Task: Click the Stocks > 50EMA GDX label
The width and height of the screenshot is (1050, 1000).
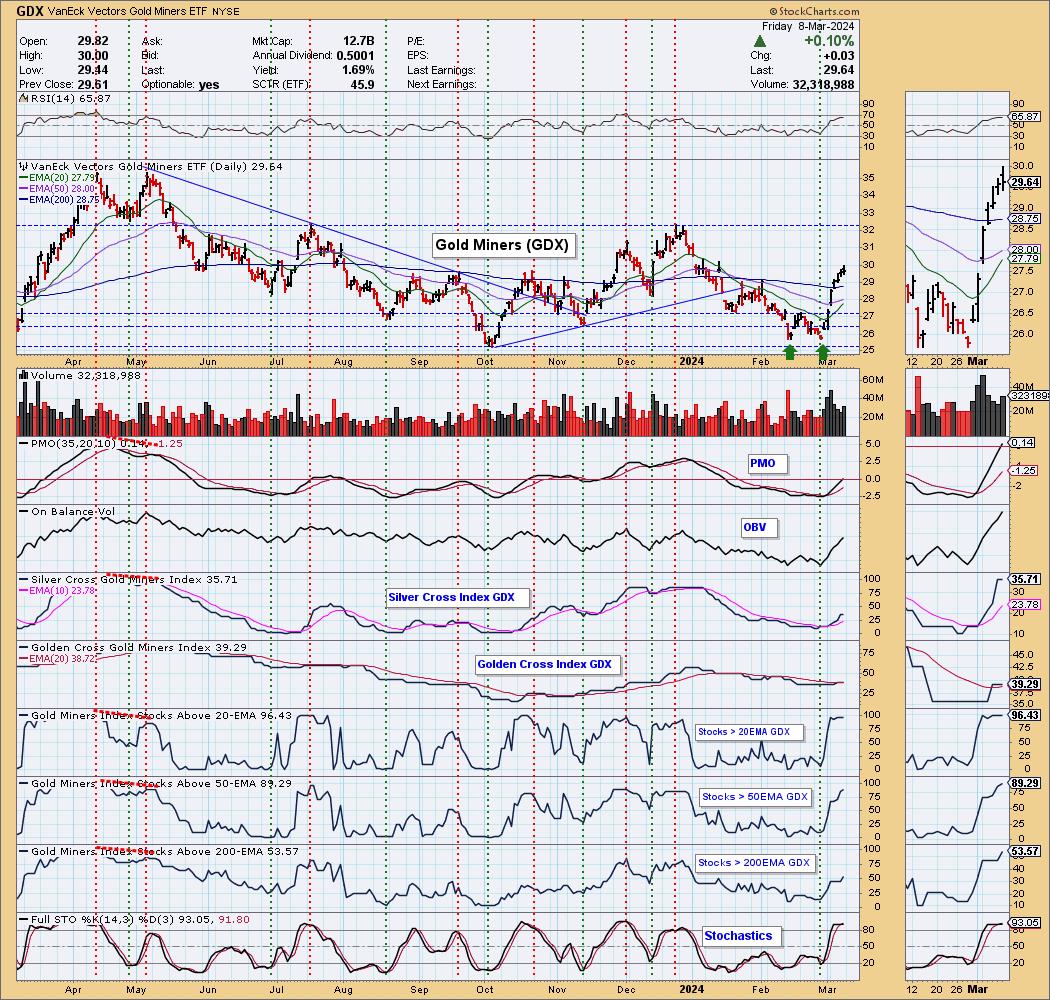Action: coord(754,797)
